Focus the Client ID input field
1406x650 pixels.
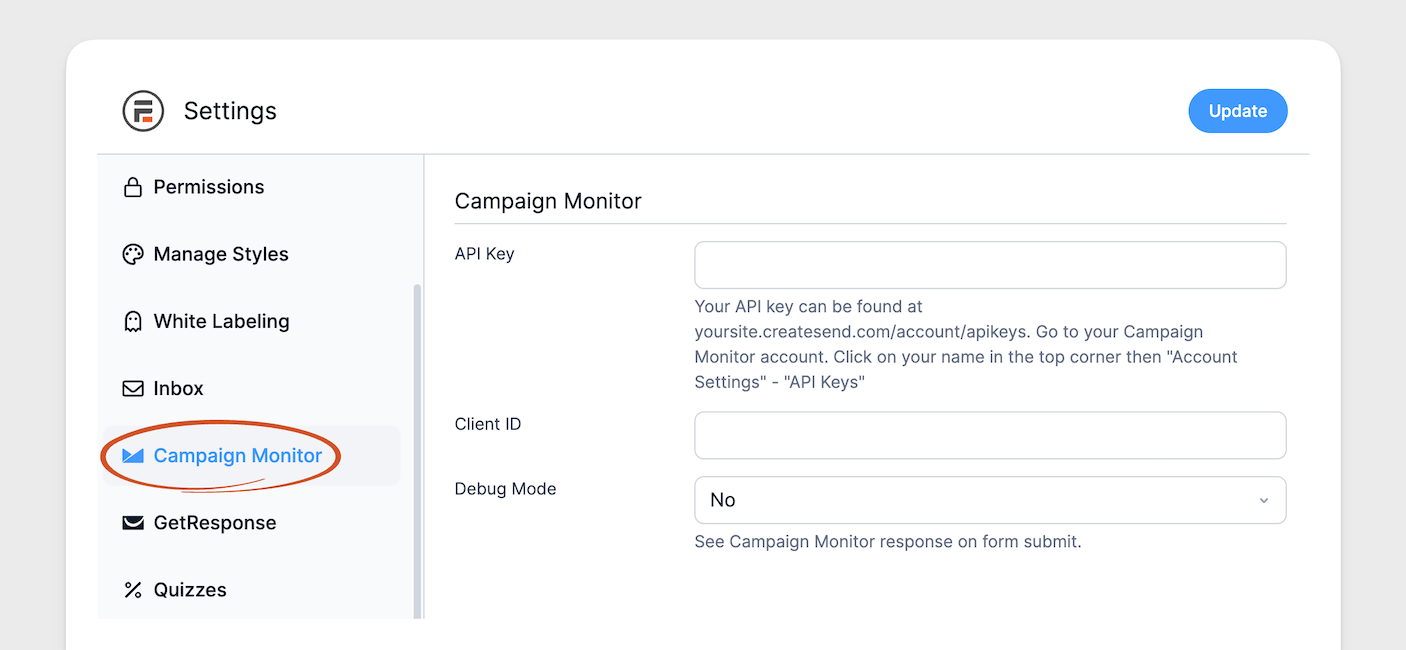tap(990, 435)
